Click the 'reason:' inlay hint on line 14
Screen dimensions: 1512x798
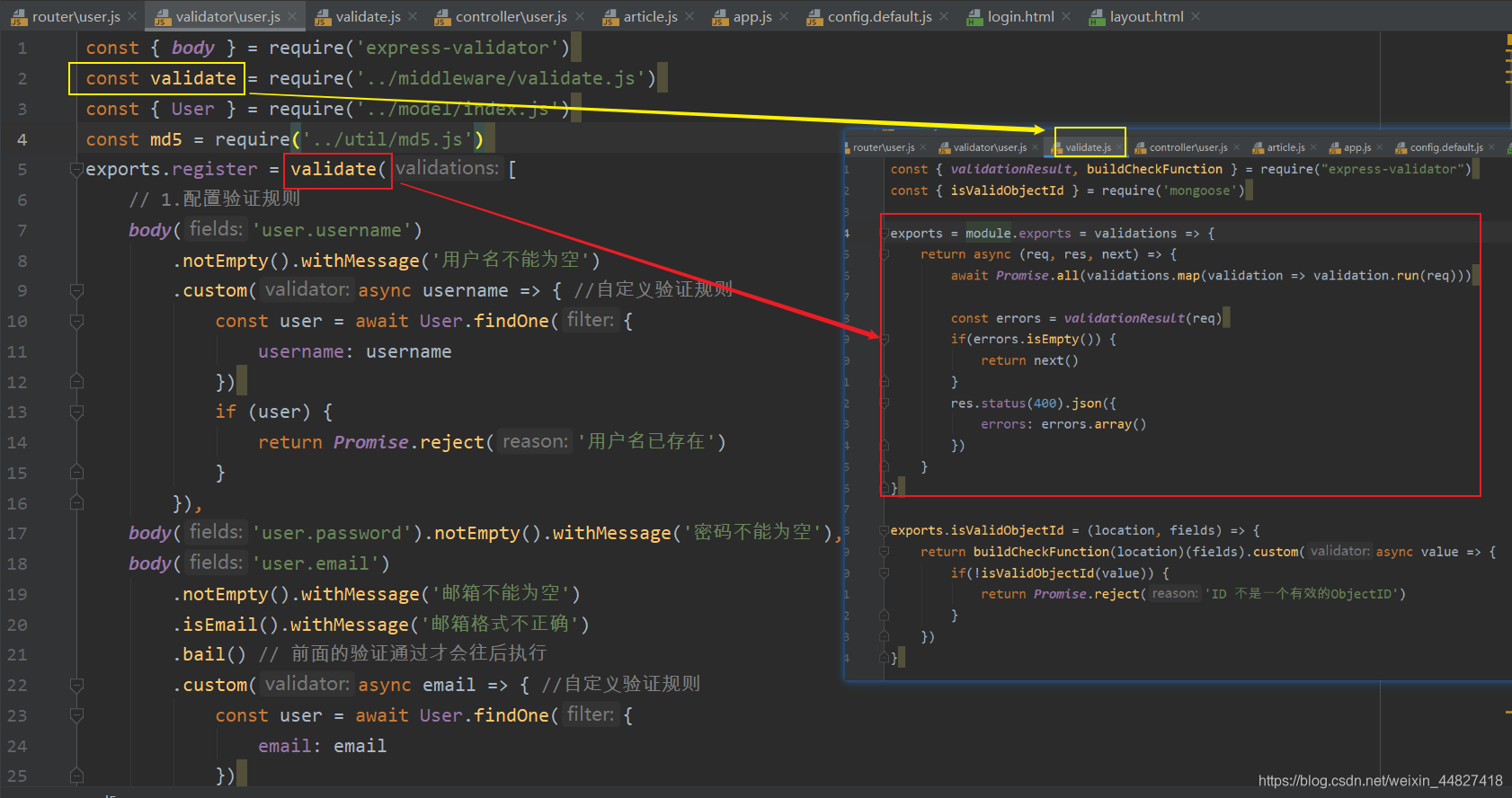[535, 441]
